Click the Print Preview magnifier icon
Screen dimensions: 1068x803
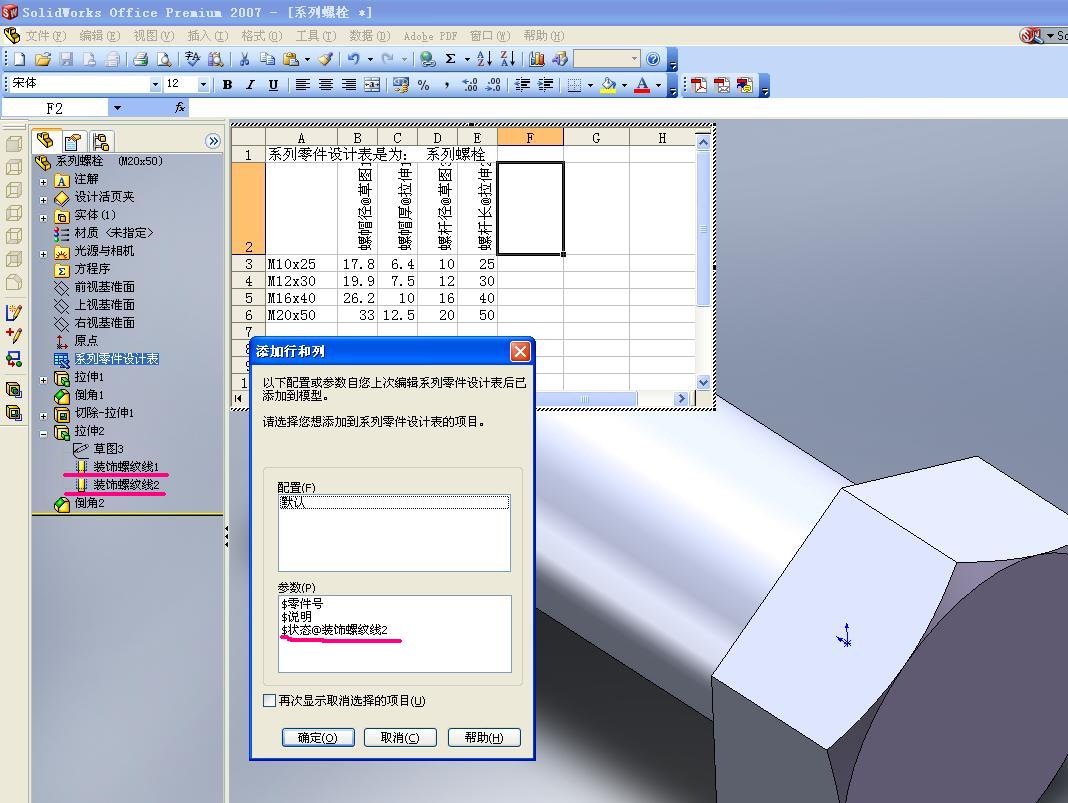tap(164, 60)
